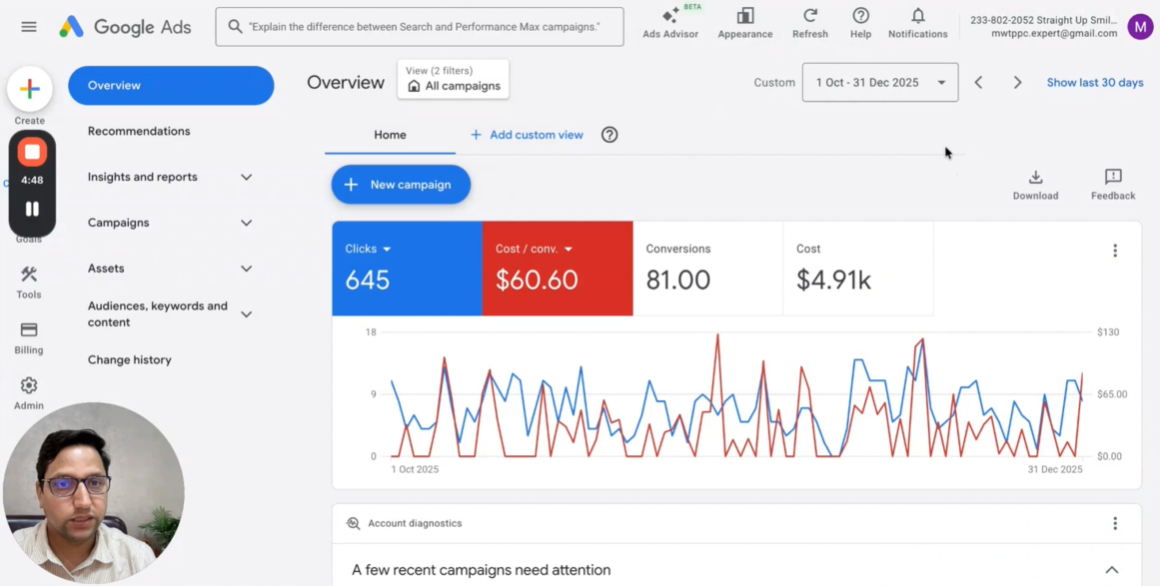Screen dimensions: 1160x586
Task: Show last 30 days link
Action: [x=1094, y=82]
